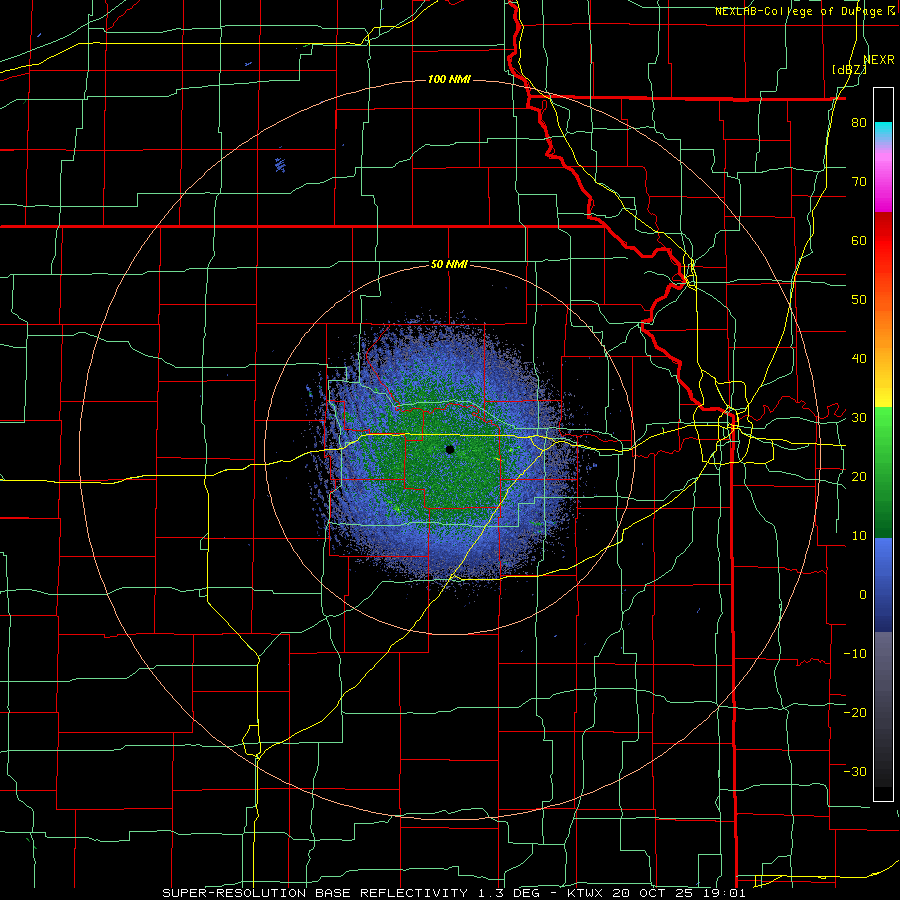Click the 60 tick label on dBZ scale
Screen dimensions: 900x900
click(859, 240)
